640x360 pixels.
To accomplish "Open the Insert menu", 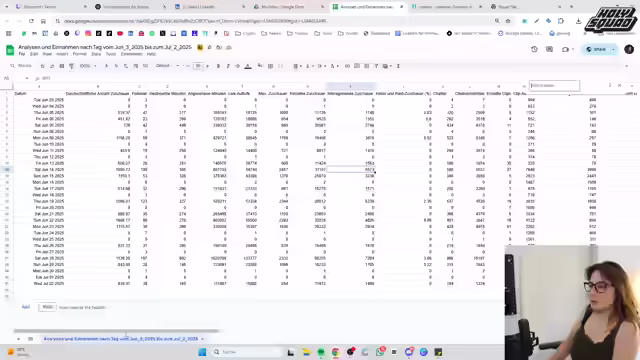I will [62, 54].
